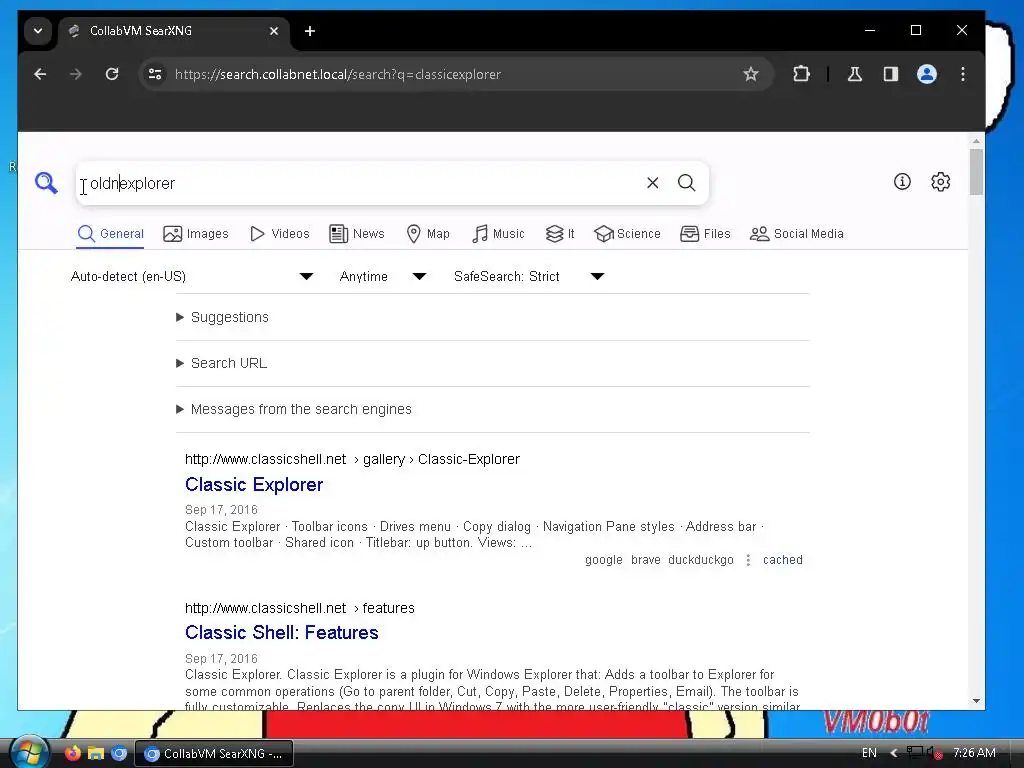Viewport: 1024px width, 768px height.
Task: Open the Anytime time range dropdown
Action: tap(383, 276)
